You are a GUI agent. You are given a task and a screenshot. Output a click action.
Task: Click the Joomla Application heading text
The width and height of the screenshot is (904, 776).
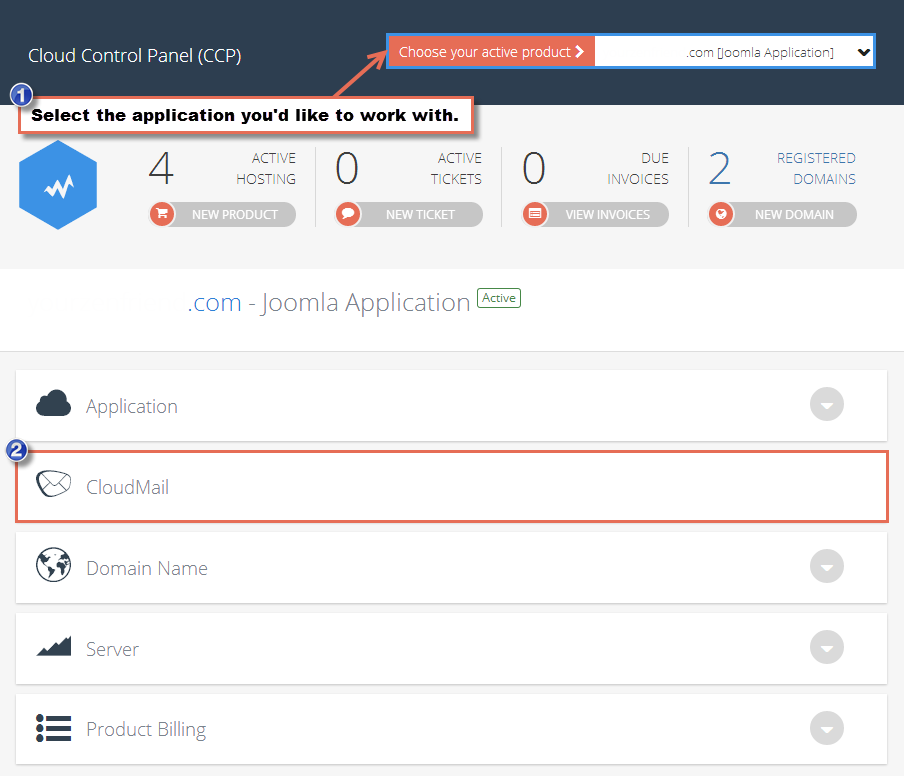pyautogui.click(x=366, y=303)
